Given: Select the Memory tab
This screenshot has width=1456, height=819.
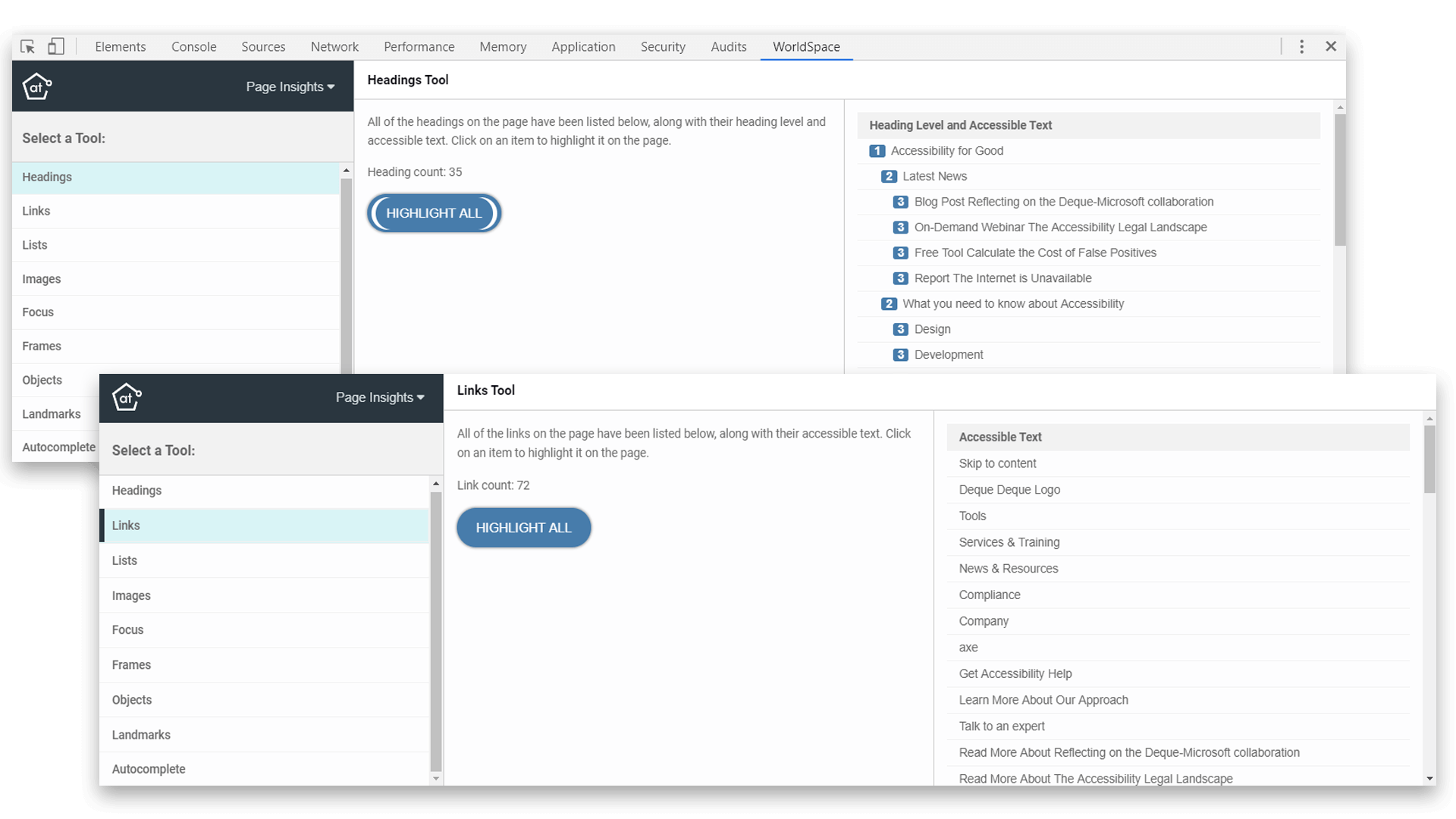Looking at the screenshot, I should (x=503, y=47).
